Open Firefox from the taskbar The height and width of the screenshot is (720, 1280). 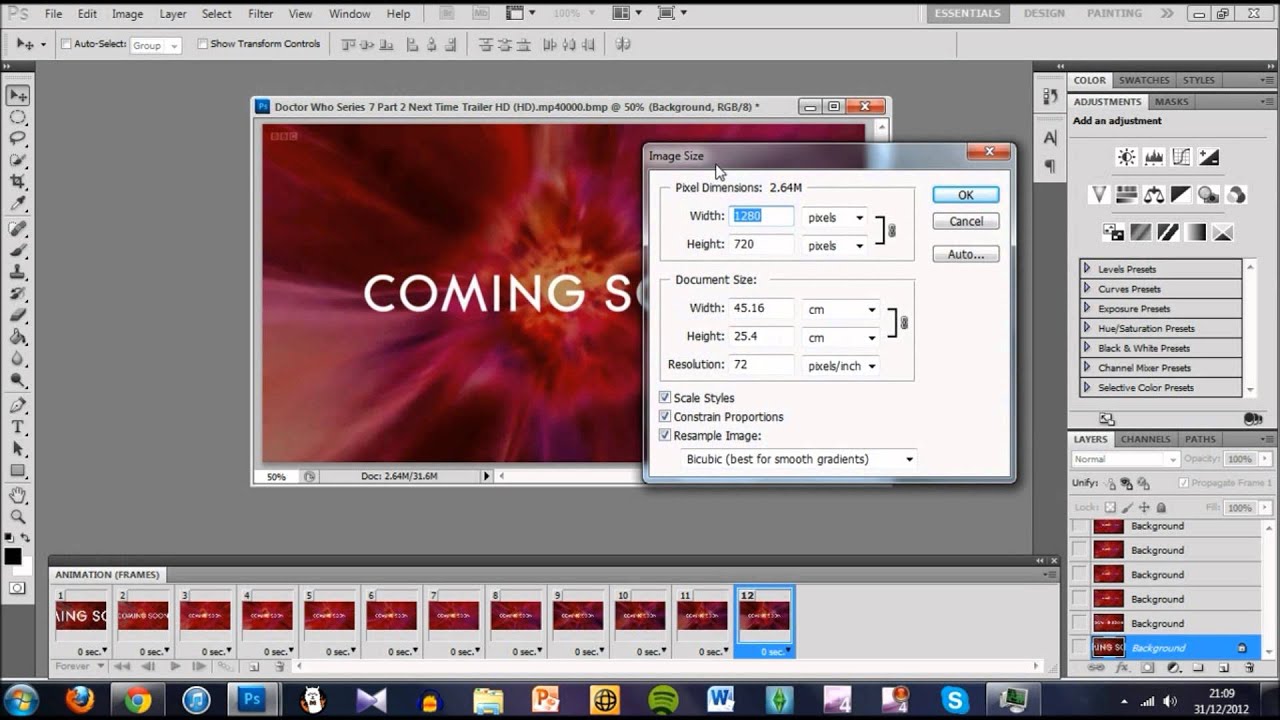pyautogui.click(x=78, y=699)
